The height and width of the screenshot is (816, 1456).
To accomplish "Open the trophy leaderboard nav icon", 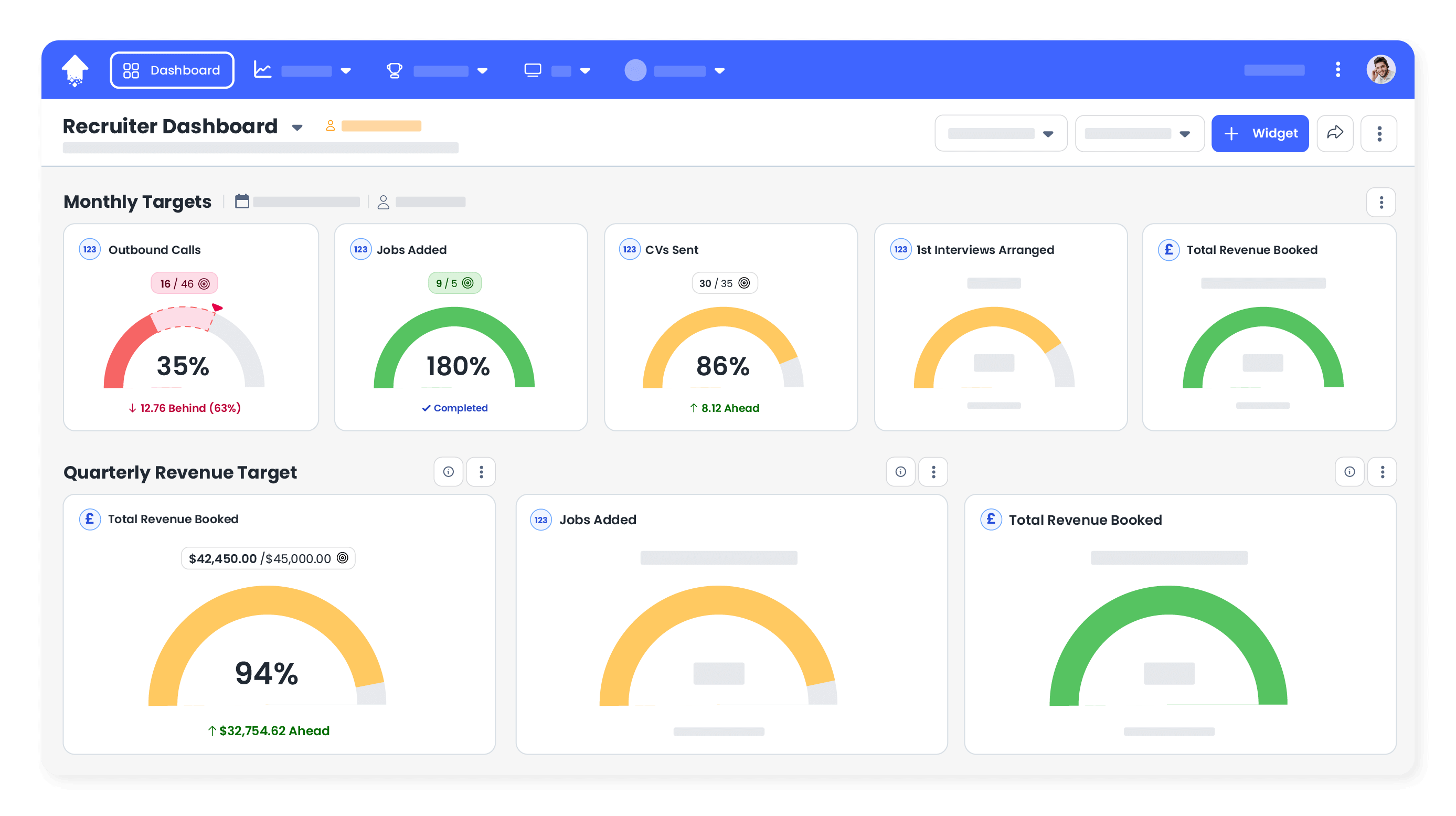I will 394,70.
